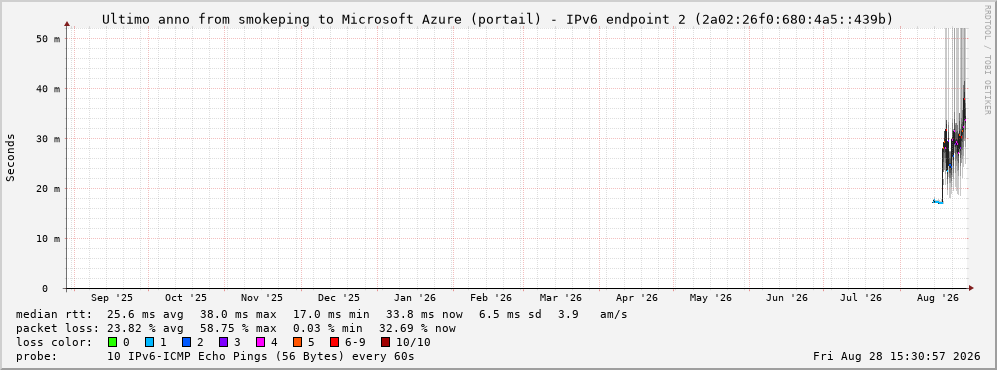
Task: Click the red 6-9 loss swatch
Action: click(x=334, y=342)
